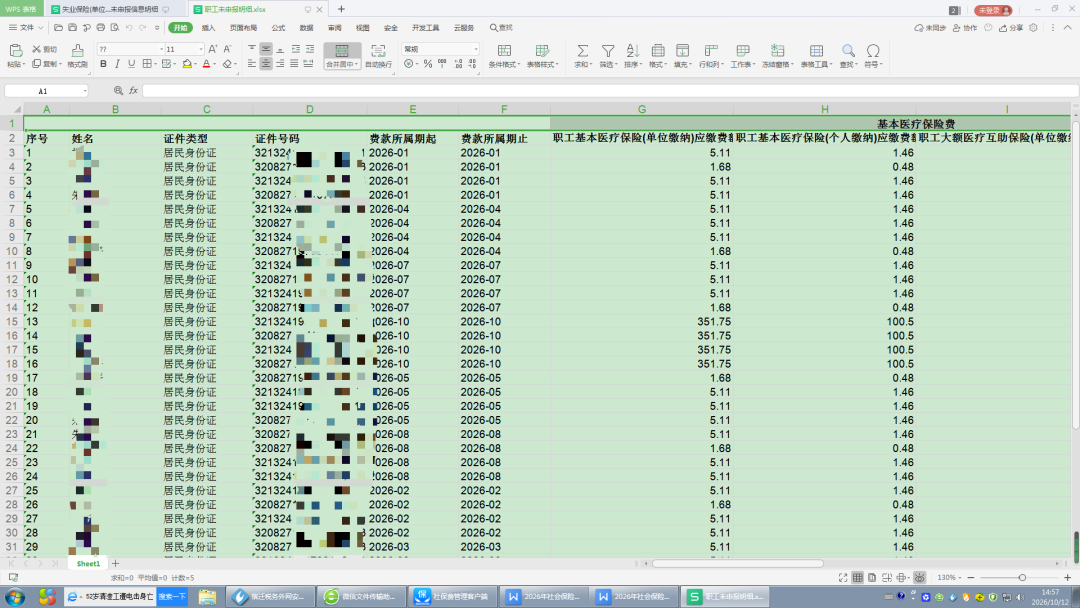Click inside the formula bar input

coord(610,91)
